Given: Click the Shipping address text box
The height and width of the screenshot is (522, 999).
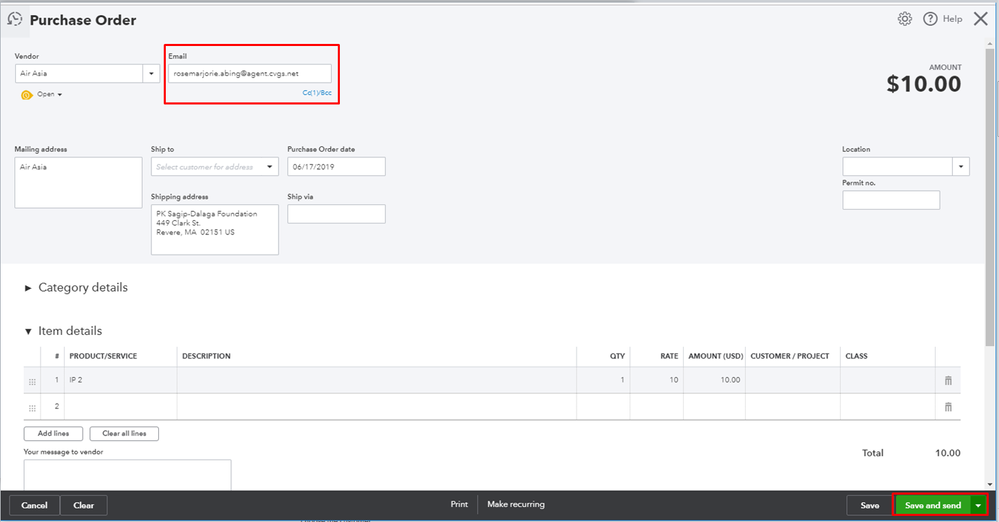Looking at the screenshot, I should click(215, 229).
